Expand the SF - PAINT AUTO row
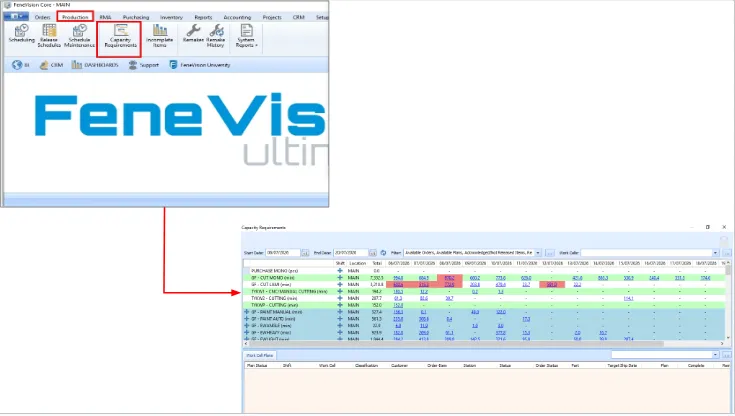The width and height of the screenshot is (735, 416). (247, 319)
